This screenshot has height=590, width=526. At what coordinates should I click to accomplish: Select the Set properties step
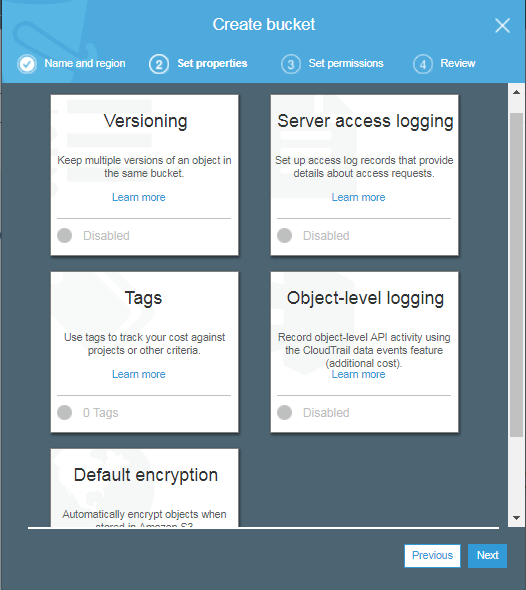point(212,63)
